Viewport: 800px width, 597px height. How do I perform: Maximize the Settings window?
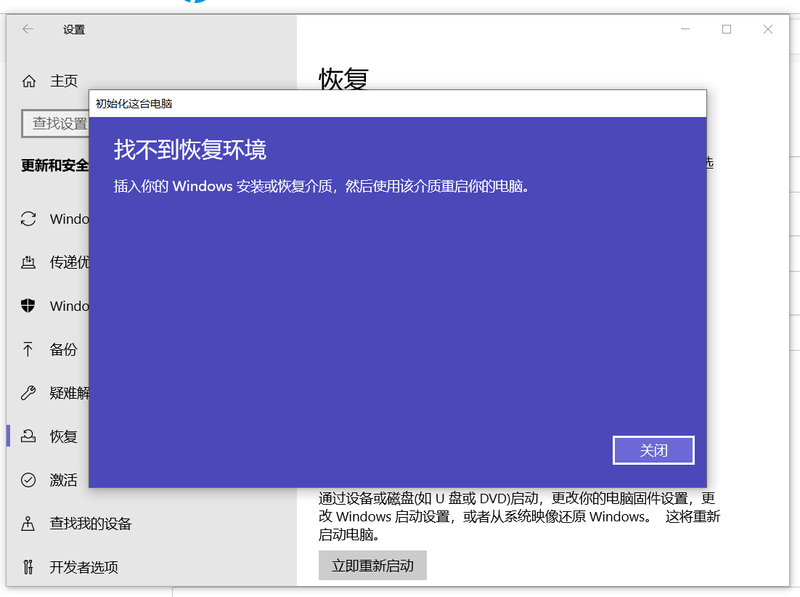click(727, 29)
